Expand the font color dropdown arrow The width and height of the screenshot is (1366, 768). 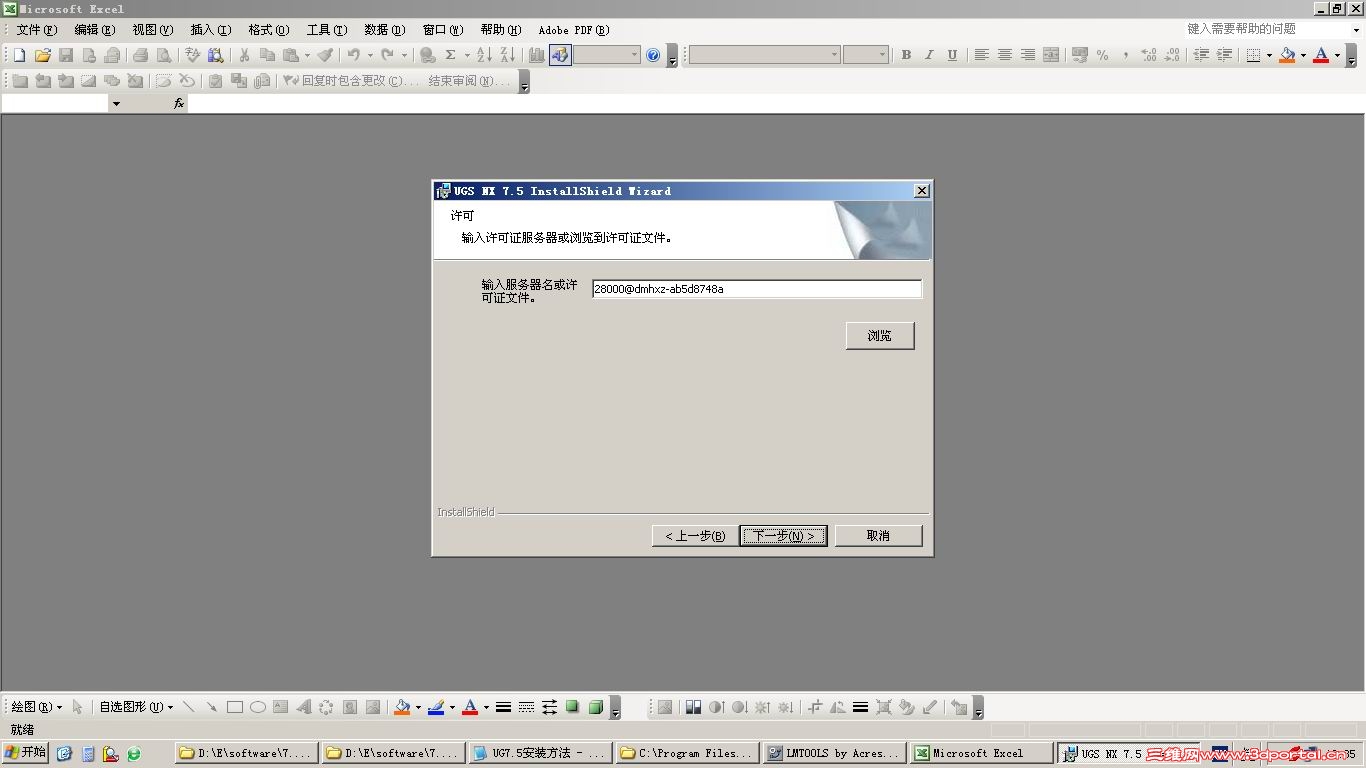(1337, 55)
